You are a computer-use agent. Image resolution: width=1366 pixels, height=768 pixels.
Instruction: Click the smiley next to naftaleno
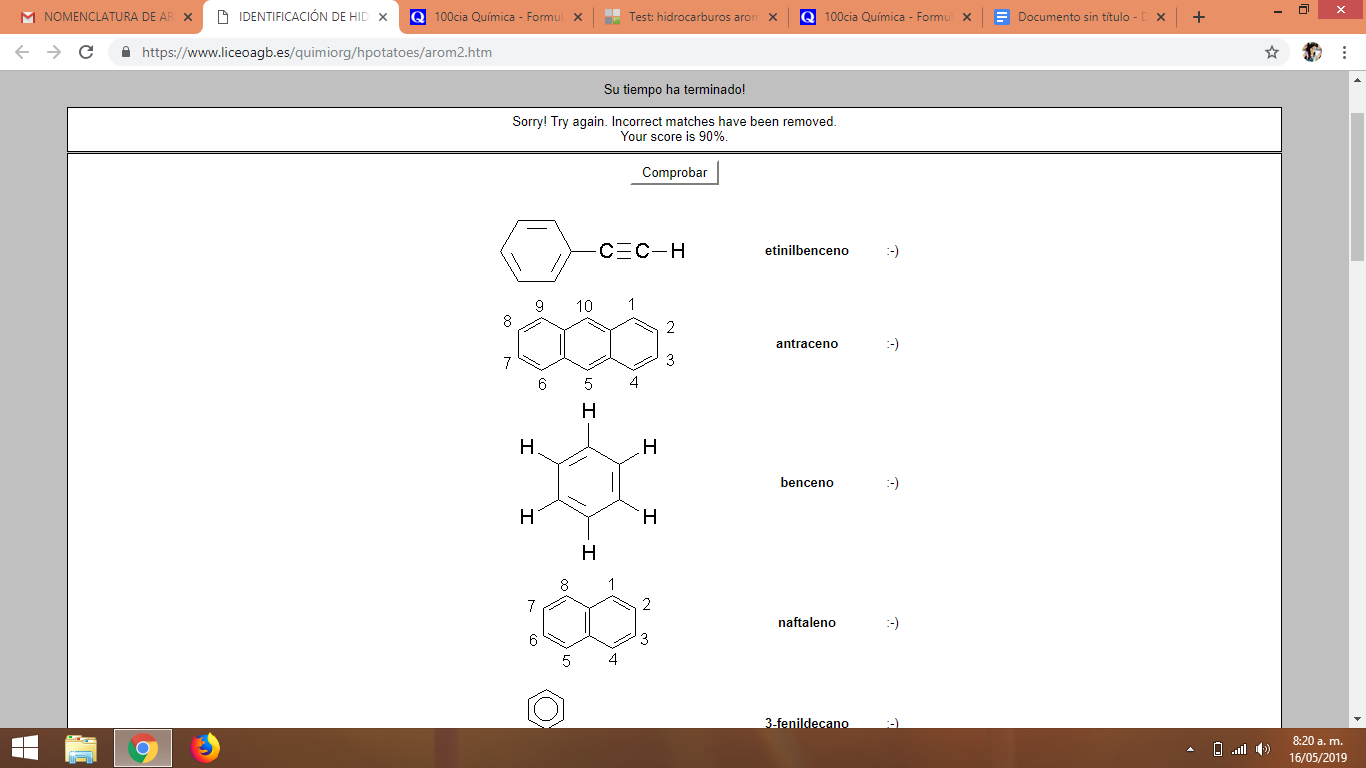[892, 623]
